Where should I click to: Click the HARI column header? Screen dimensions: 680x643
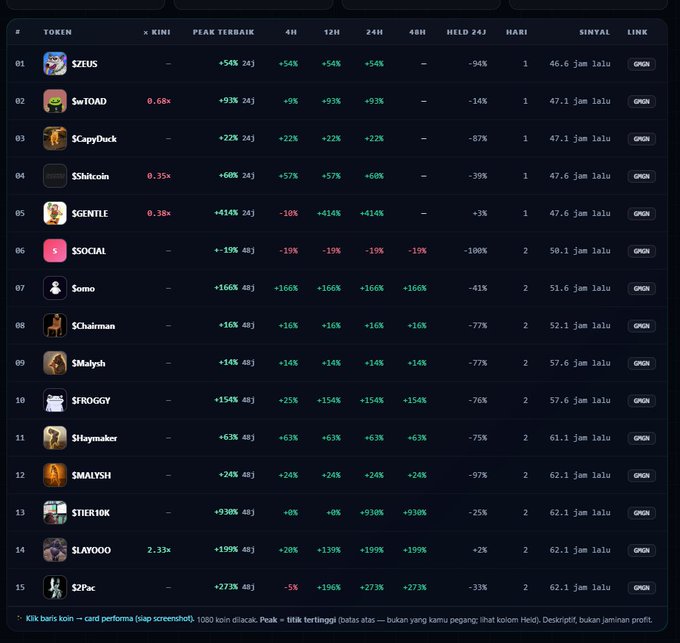517,32
